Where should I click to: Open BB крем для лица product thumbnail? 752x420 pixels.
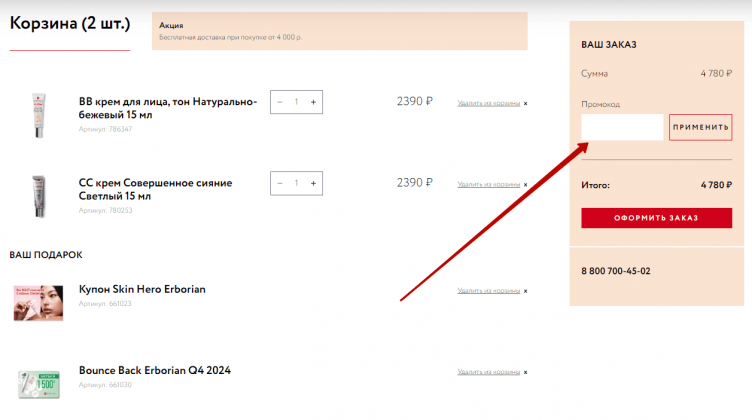tap(39, 114)
